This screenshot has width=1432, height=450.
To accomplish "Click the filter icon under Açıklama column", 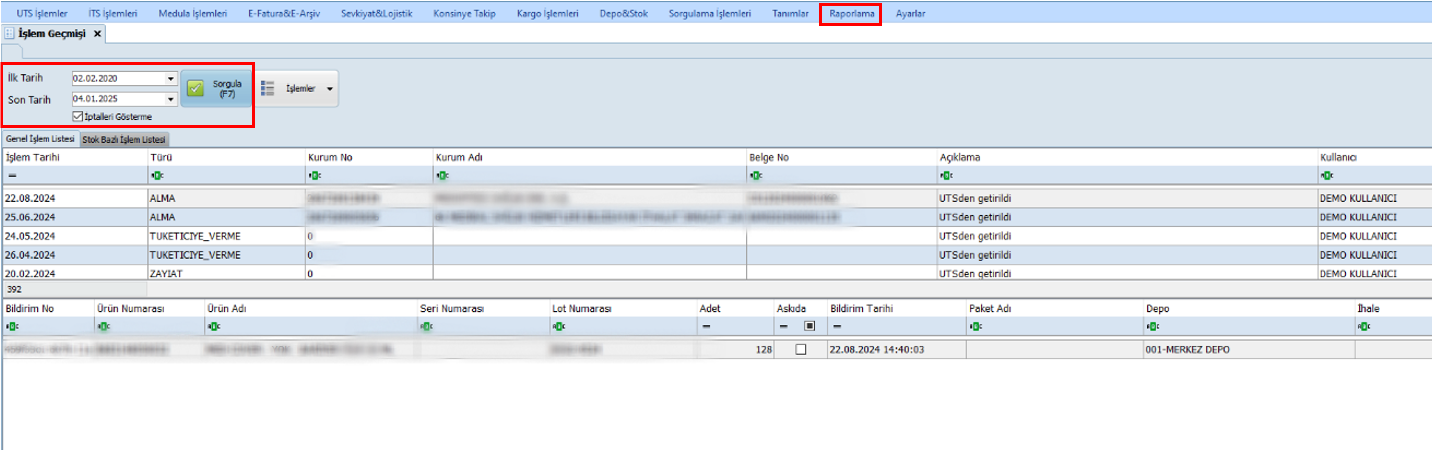I will point(946,175).
